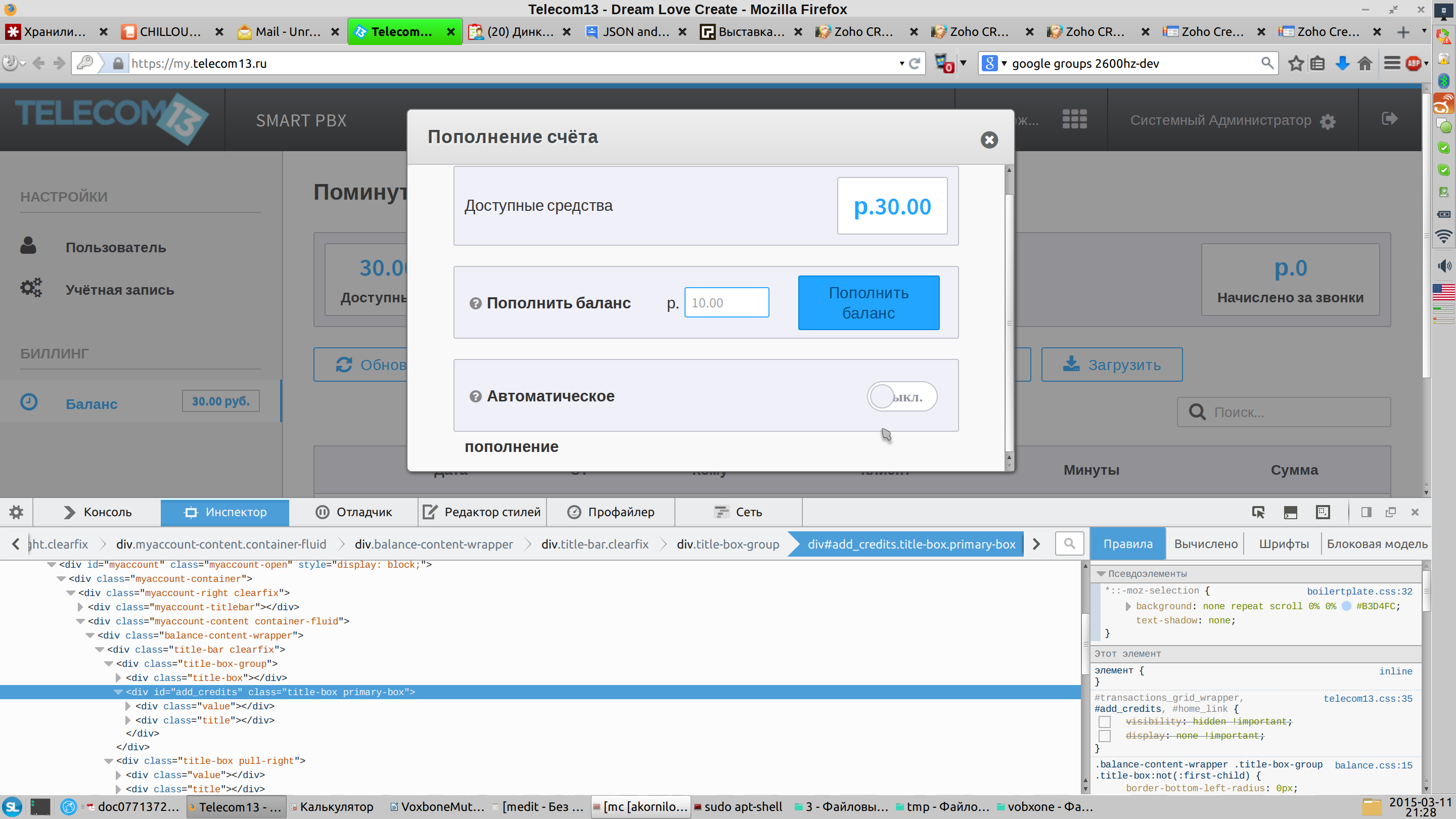Click the blue Пополнить баланс button

pos(868,302)
